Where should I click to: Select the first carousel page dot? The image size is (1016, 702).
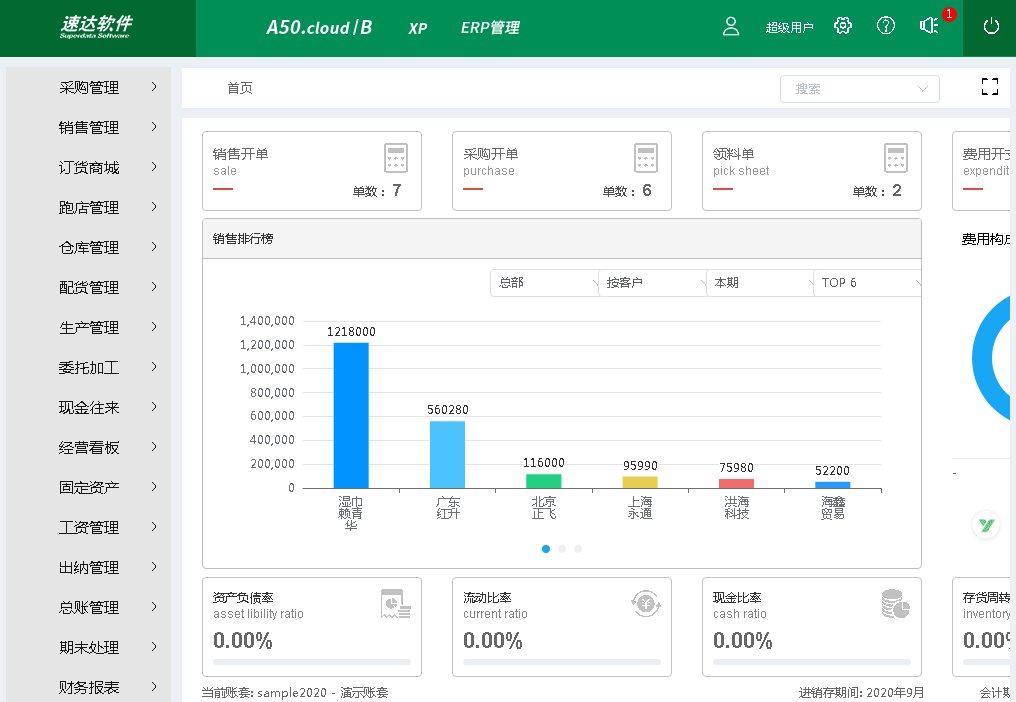click(546, 549)
